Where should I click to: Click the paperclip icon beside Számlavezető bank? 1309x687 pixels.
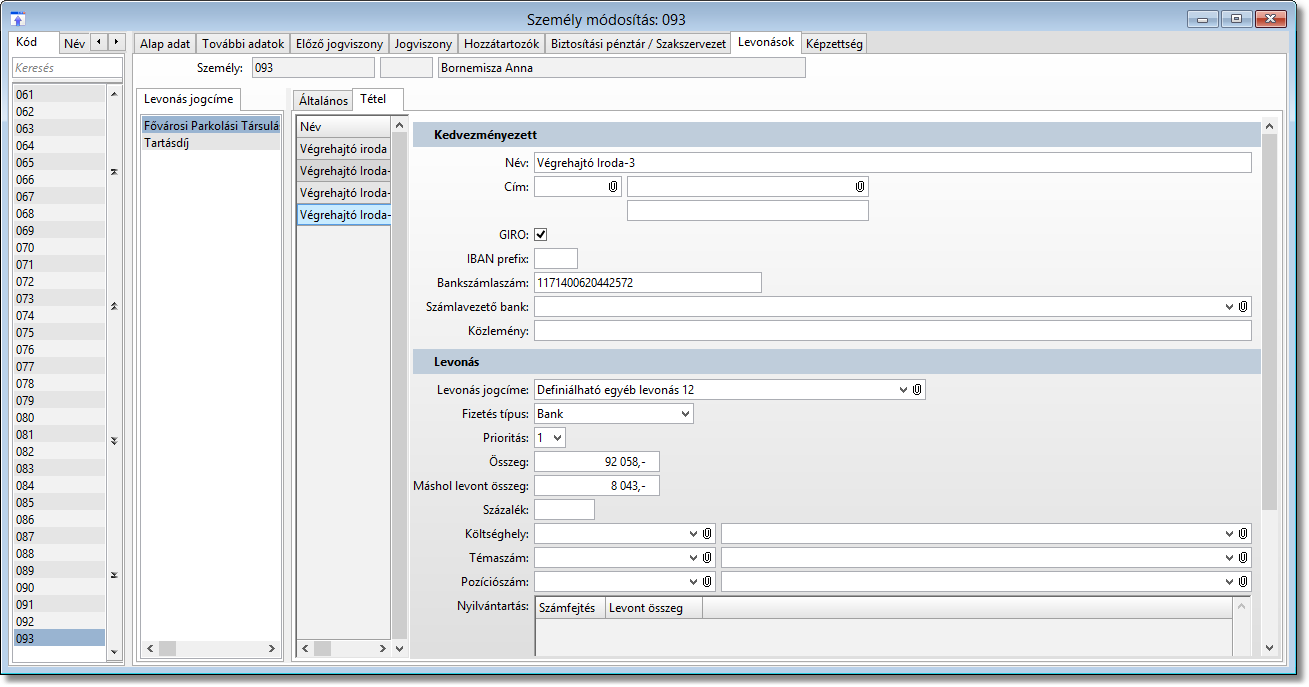1243,307
